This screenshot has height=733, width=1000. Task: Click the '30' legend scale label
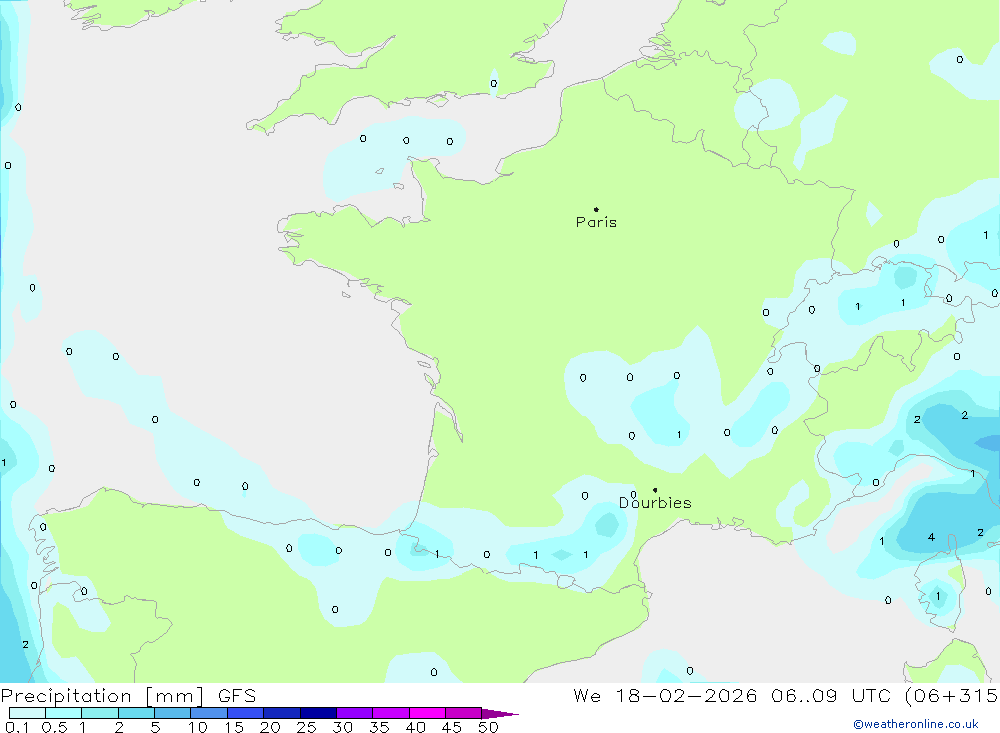click(x=343, y=727)
